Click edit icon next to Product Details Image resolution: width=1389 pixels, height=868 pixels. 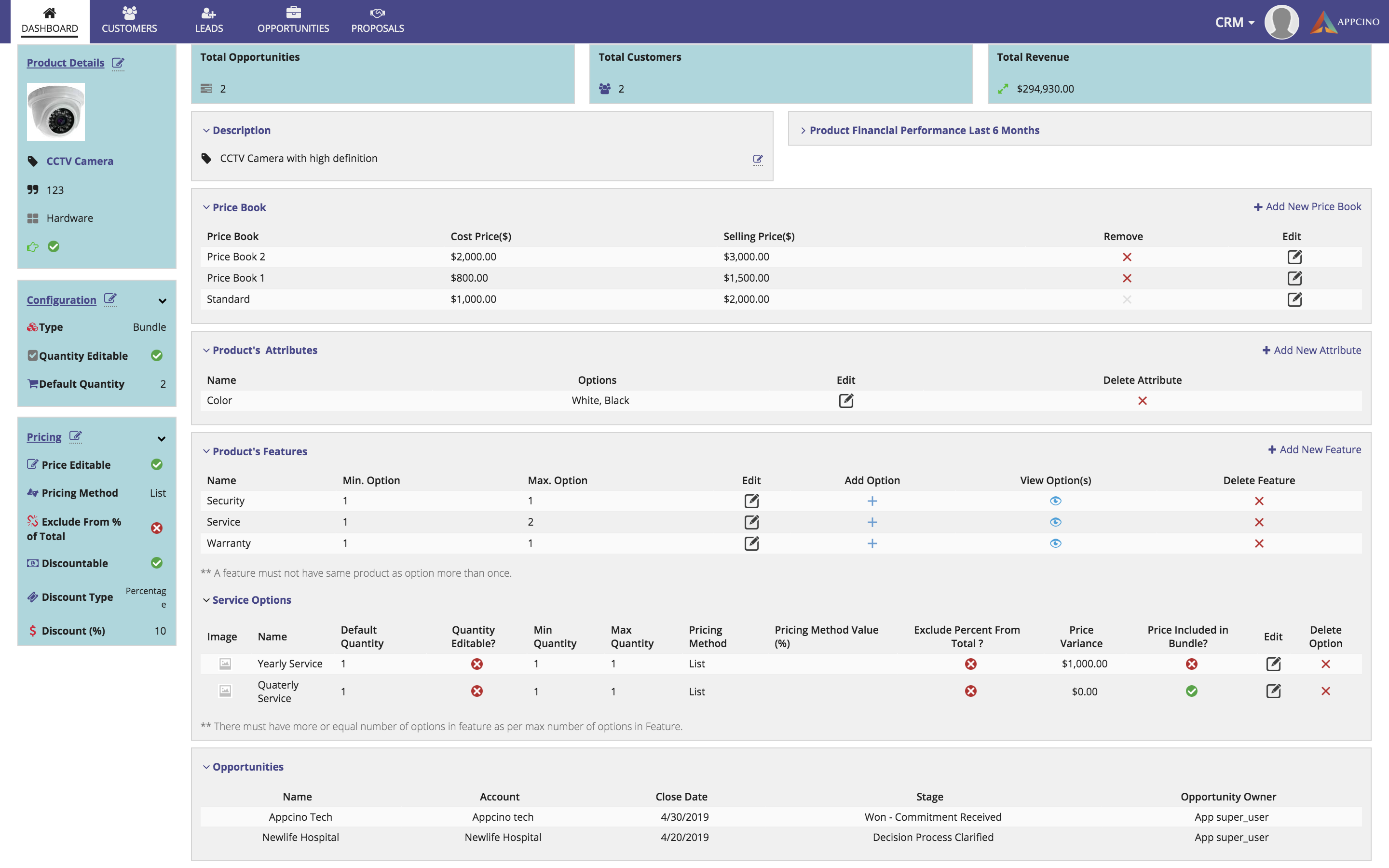(118, 63)
